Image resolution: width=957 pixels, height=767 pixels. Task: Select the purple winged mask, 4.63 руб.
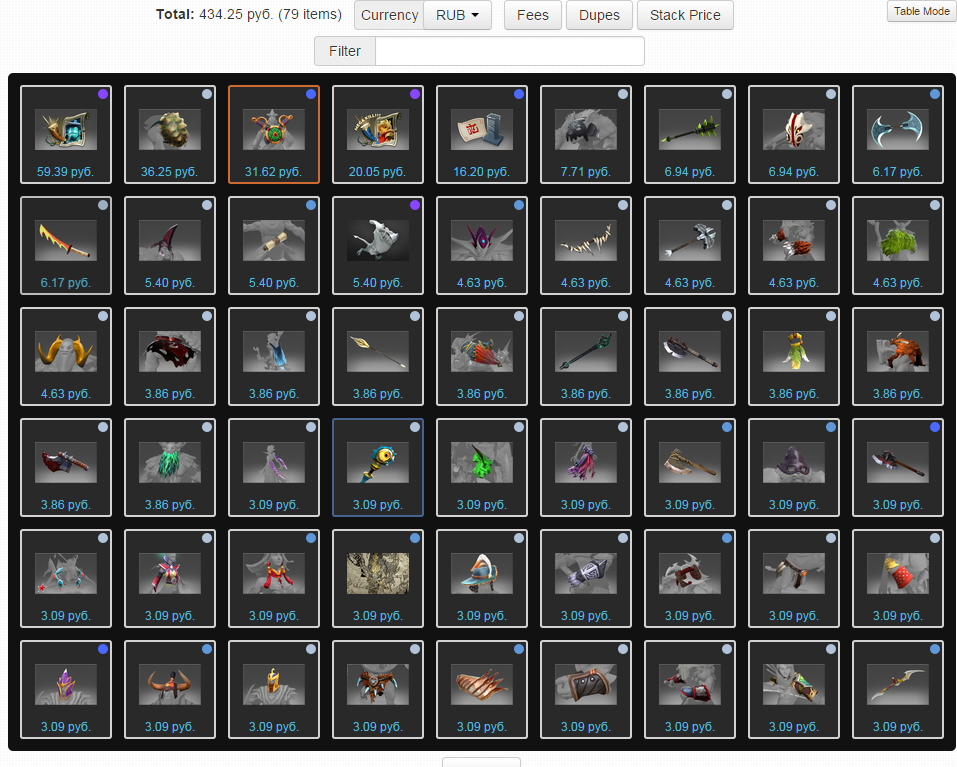(482, 245)
